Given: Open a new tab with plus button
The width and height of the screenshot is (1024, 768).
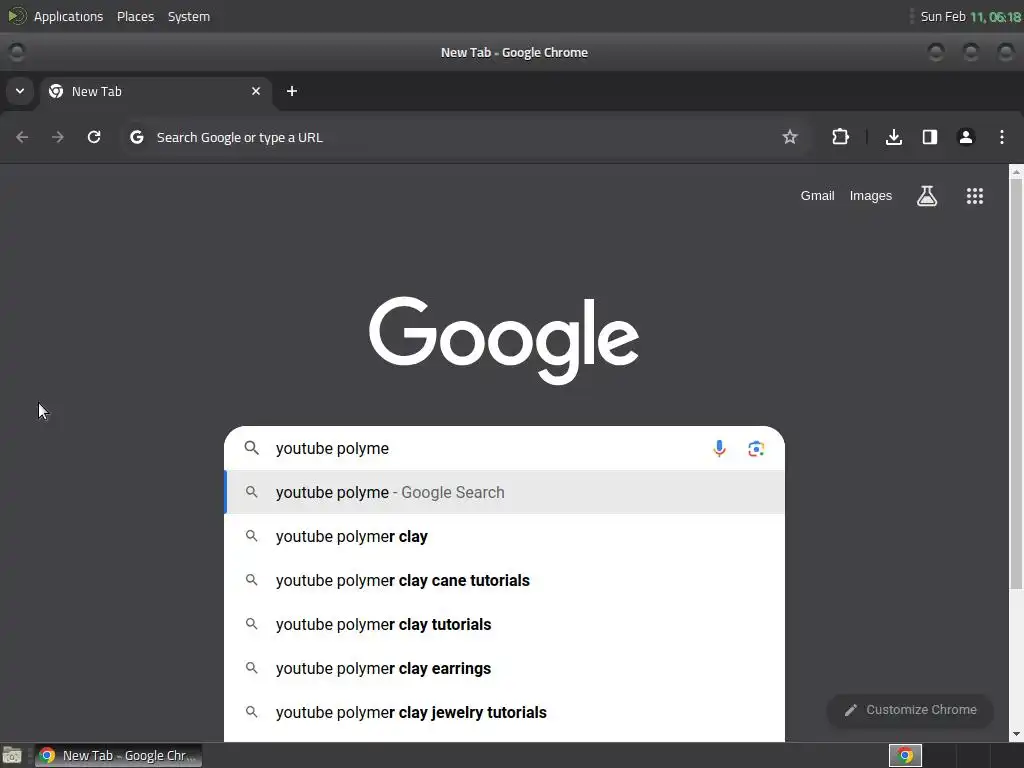Looking at the screenshot, I should (292, 91).
